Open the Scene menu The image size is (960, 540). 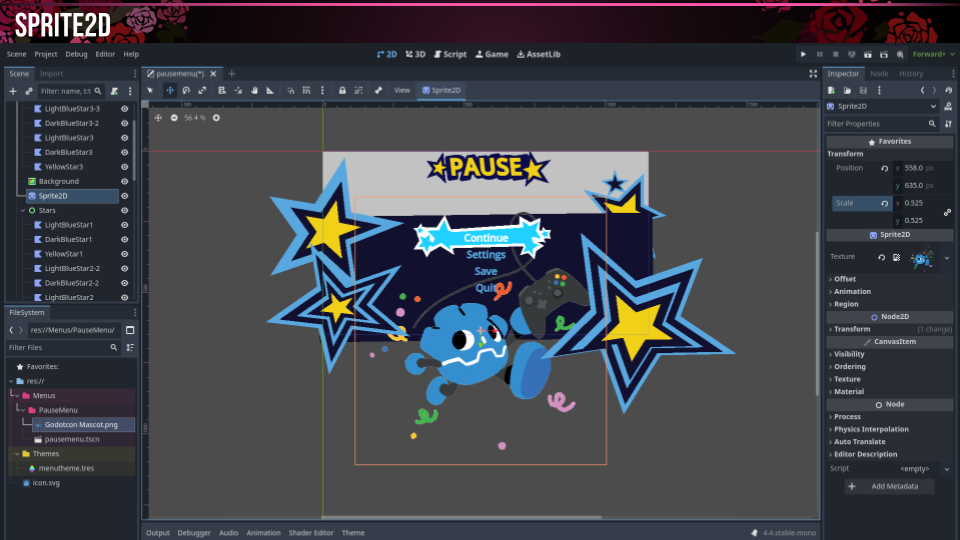pyautogui.click(x=17, y=54)
